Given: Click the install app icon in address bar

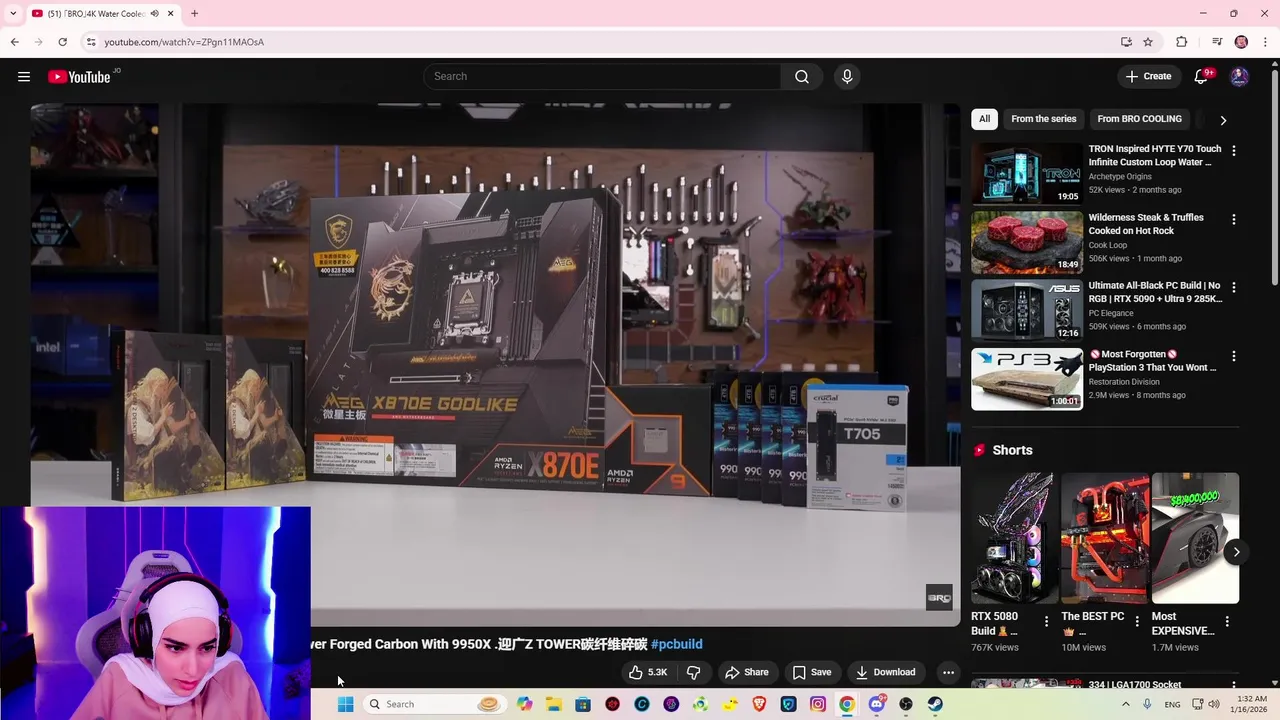Looking at the screenshot, I should click(x=1126, y=42).
